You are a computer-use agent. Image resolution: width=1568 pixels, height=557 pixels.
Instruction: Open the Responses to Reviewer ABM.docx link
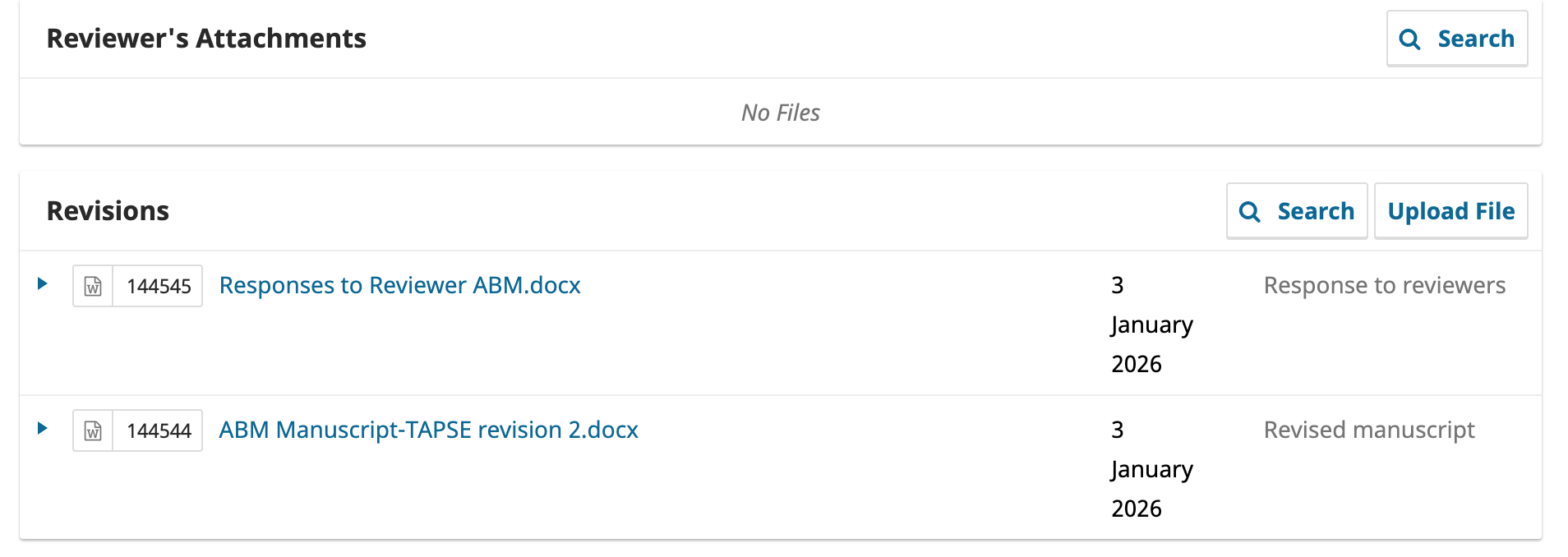point(399,285)
